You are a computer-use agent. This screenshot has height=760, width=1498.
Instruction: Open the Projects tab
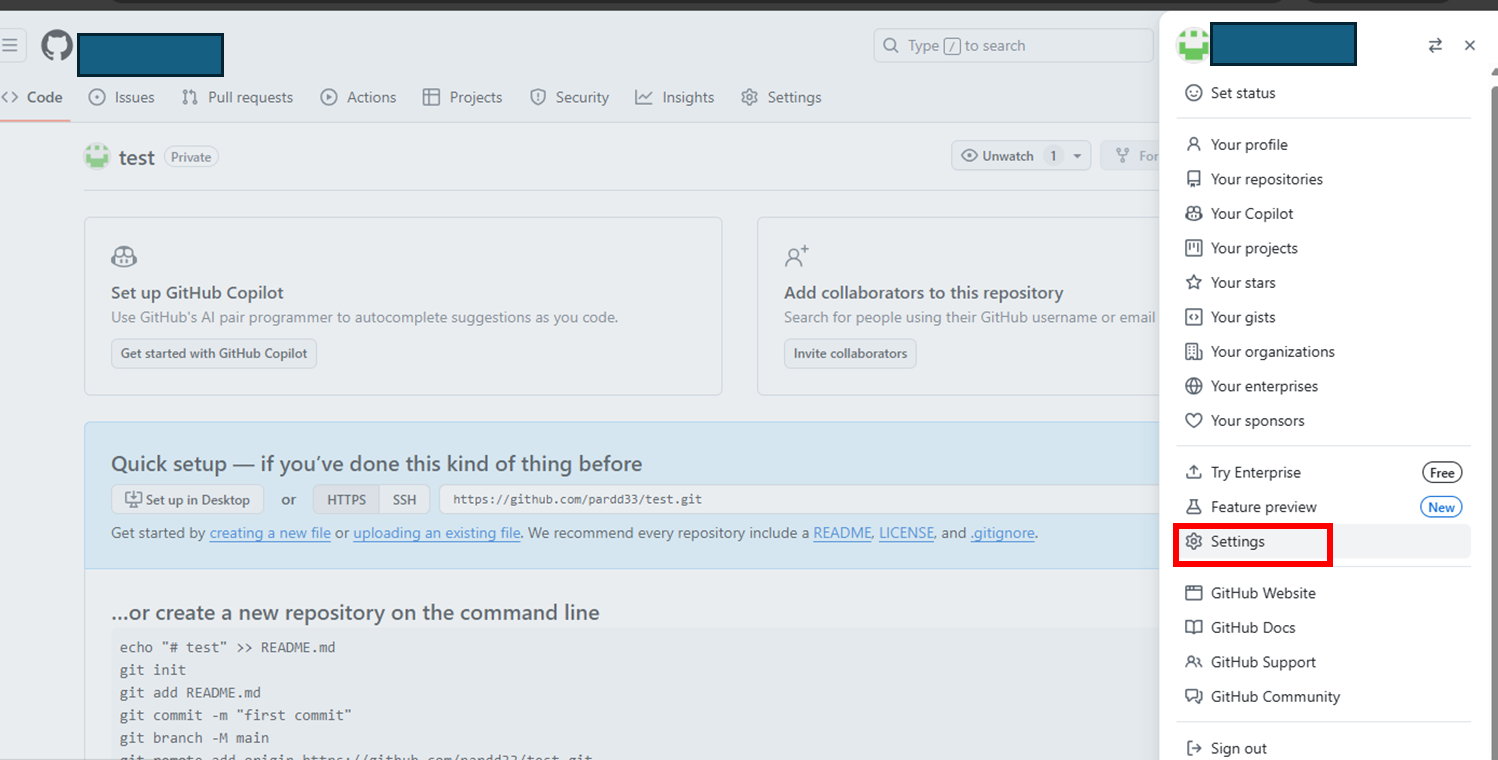[x=462, y=97]
